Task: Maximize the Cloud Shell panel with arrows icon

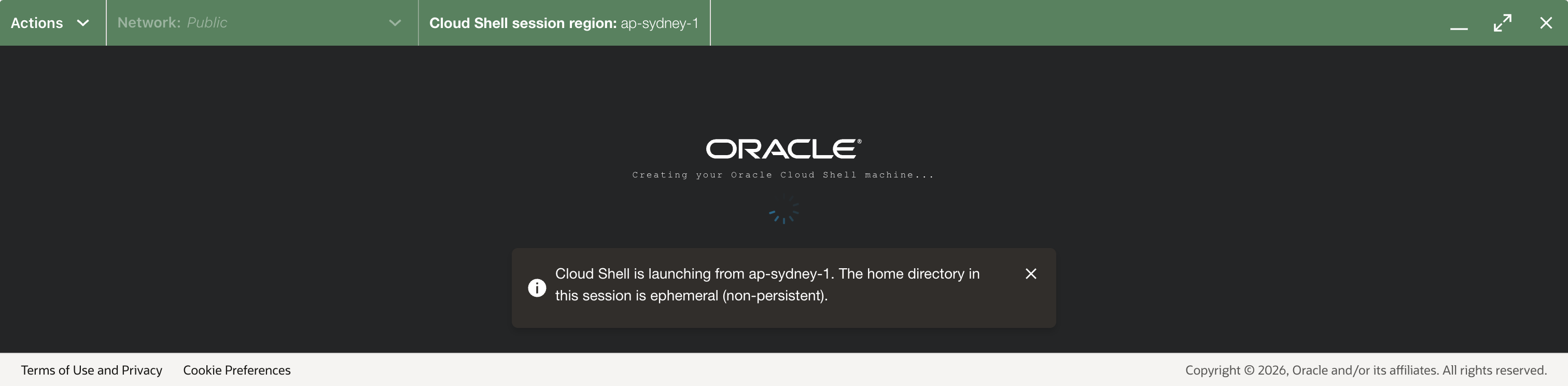Action: pyautogui.click(x=1502, y=23)
